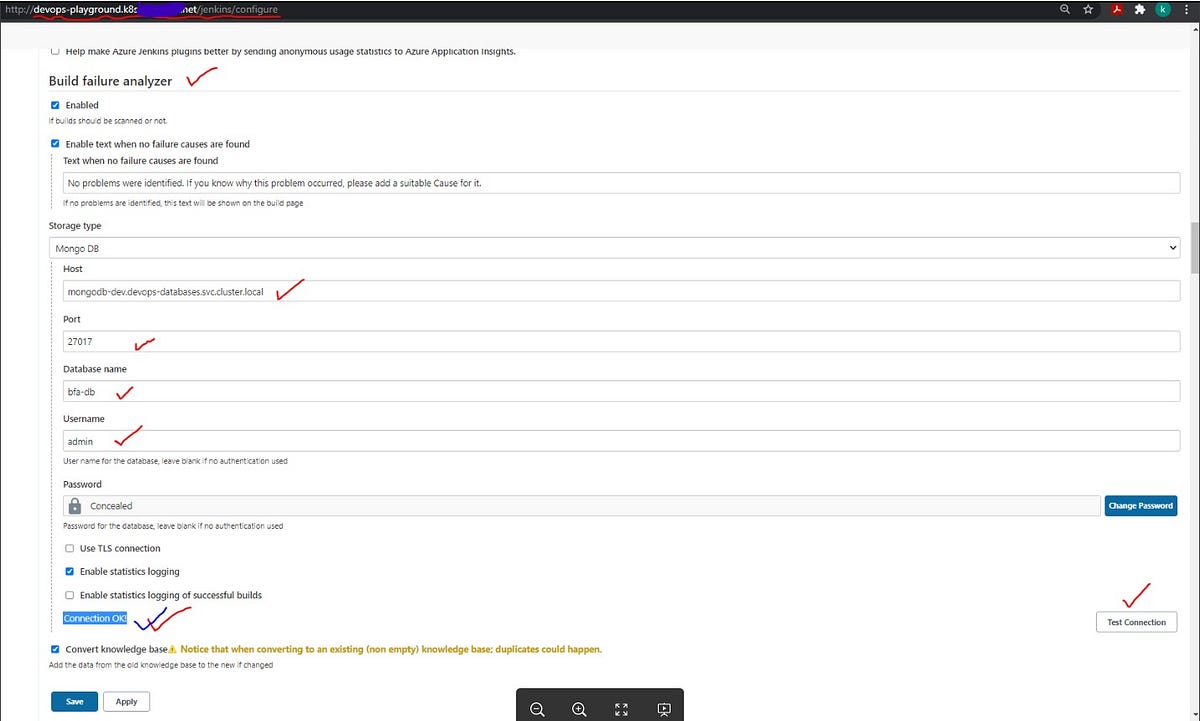Open fullscreen view from the bottom toolbar

coord(621,709)
